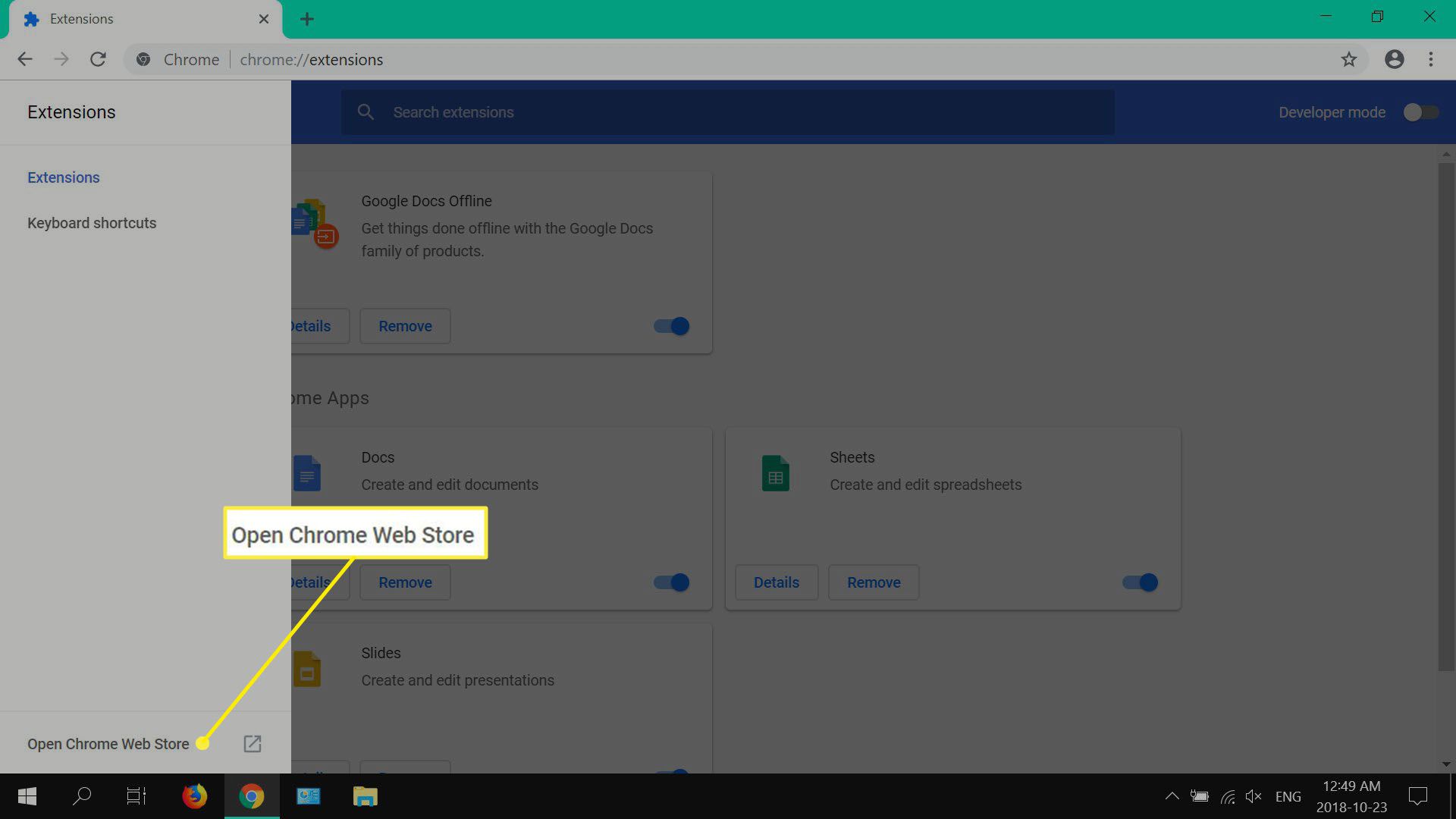Open Details for the Sheets app
The width and height of the screenshot is (1456, 819).
click(x=777, y=582)
